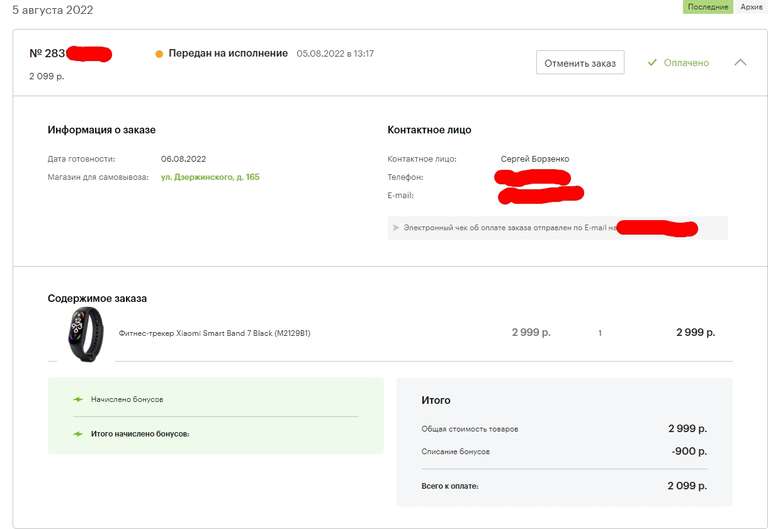768x529 pixels.
Task: Click the Оплачено status label
Action: tap(686, 63)
